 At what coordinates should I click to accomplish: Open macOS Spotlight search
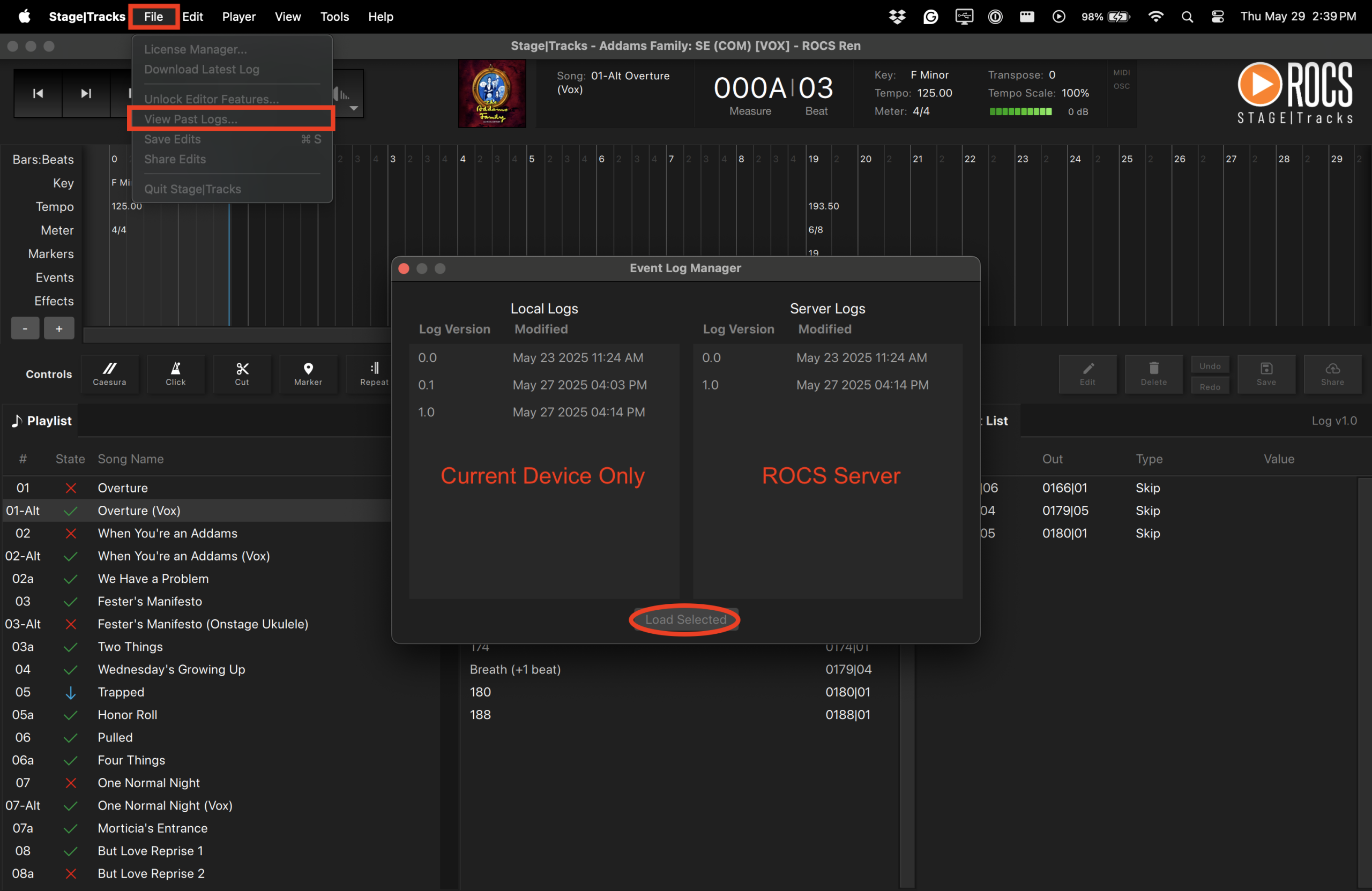pyautogui.click(x=1187, y=17)
